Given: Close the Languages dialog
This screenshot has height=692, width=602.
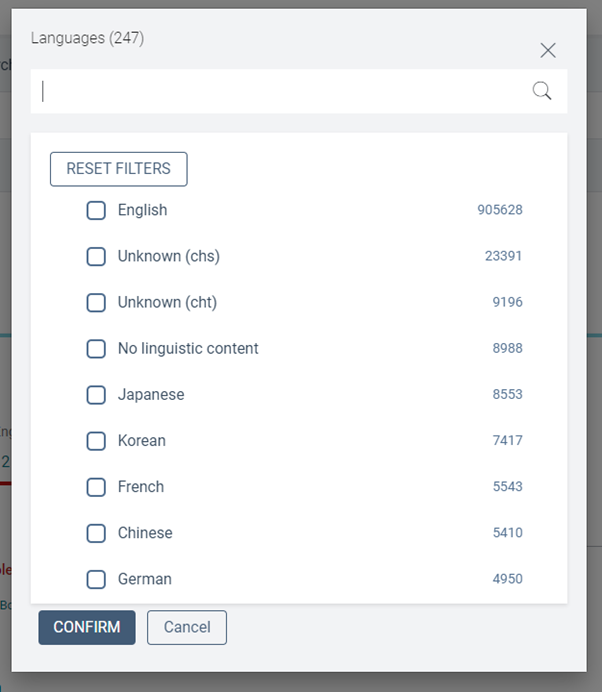Looking at the screenshot, I should tap(548, 50).
